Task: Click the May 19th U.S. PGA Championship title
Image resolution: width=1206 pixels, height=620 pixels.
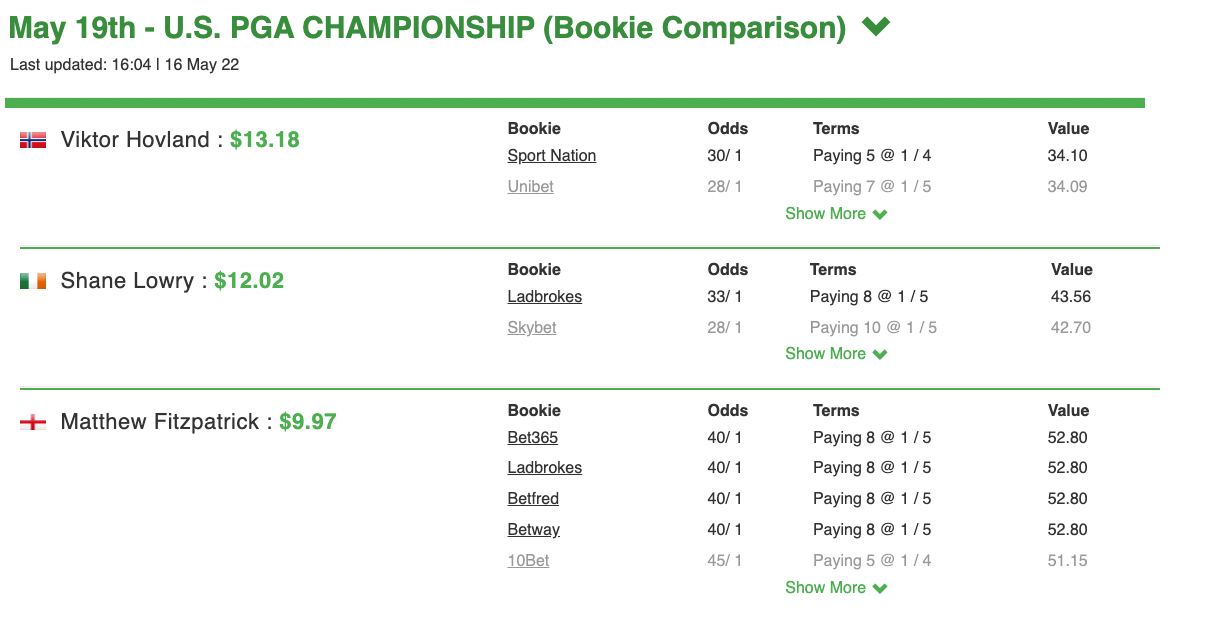Action: pos(427,27)
